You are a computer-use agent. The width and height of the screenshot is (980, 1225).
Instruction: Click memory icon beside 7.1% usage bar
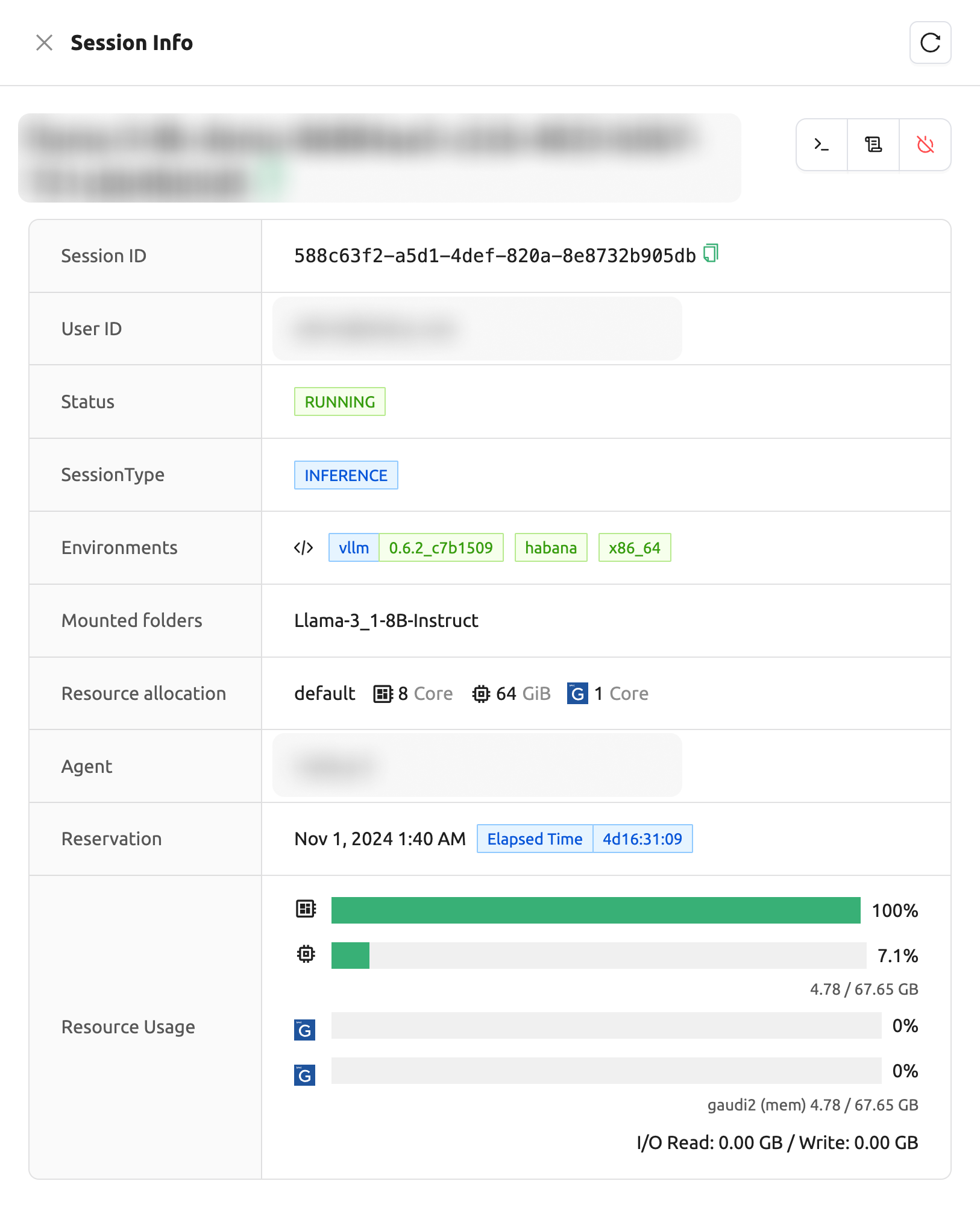pos(306,954)
